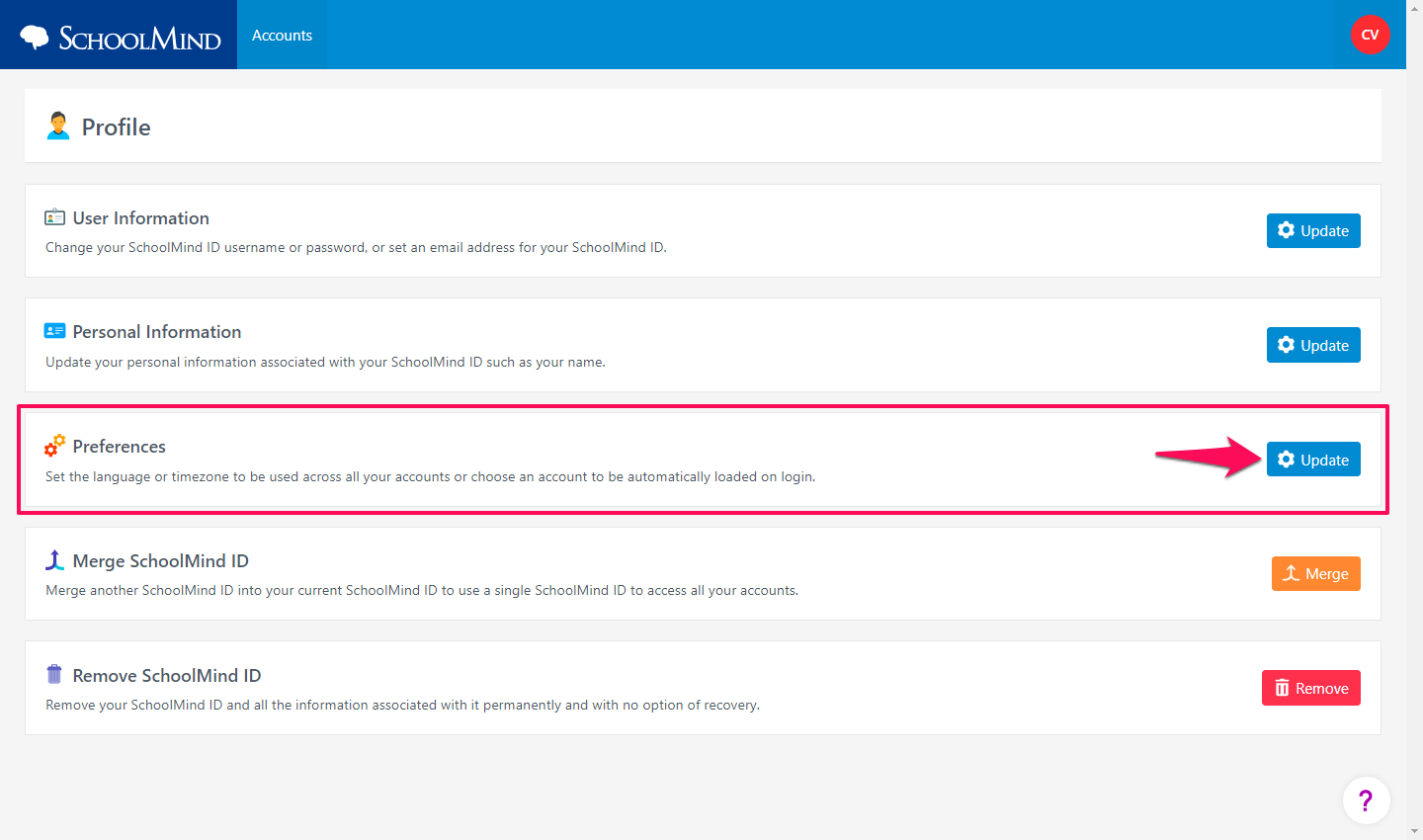Viewport: 1423px width, 840px height.
Task: Update Preferences settings
Action: [x=1313, y=460]
